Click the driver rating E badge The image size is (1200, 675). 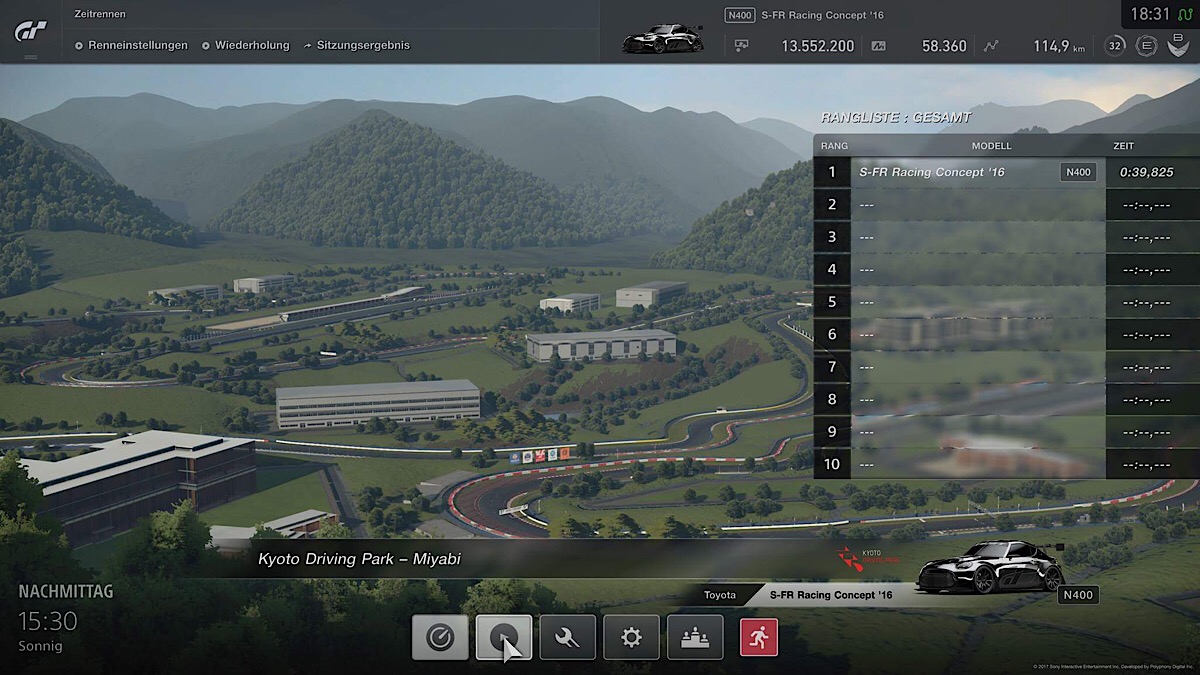pos(1147,46)
